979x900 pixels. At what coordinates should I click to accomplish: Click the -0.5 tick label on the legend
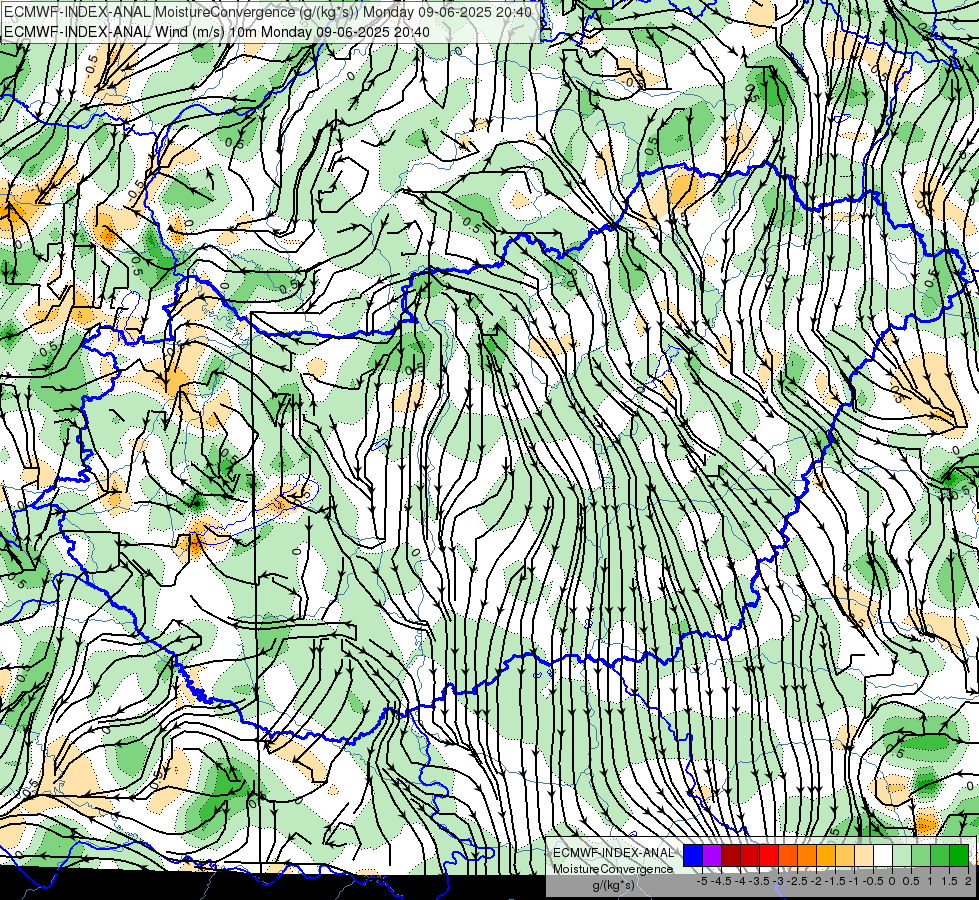click(873, 881)
